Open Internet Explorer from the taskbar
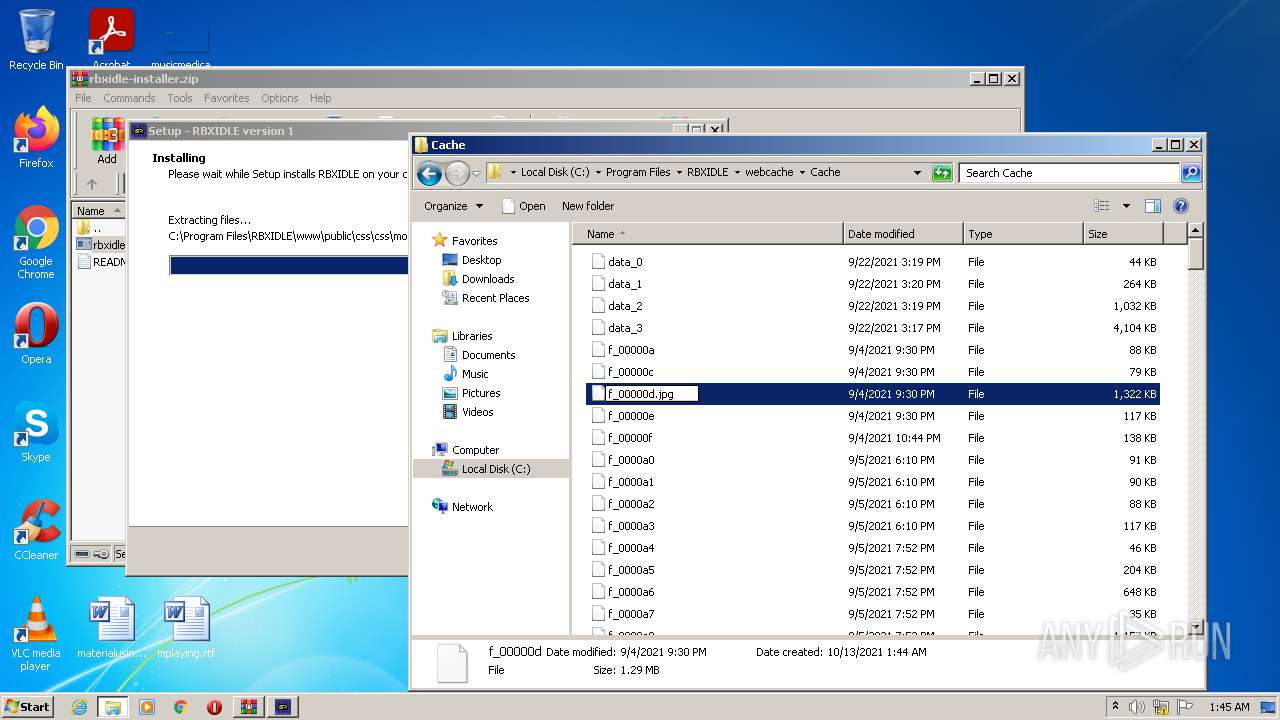This screenshot has width=1280, height=720. click(x=79, y=707)
